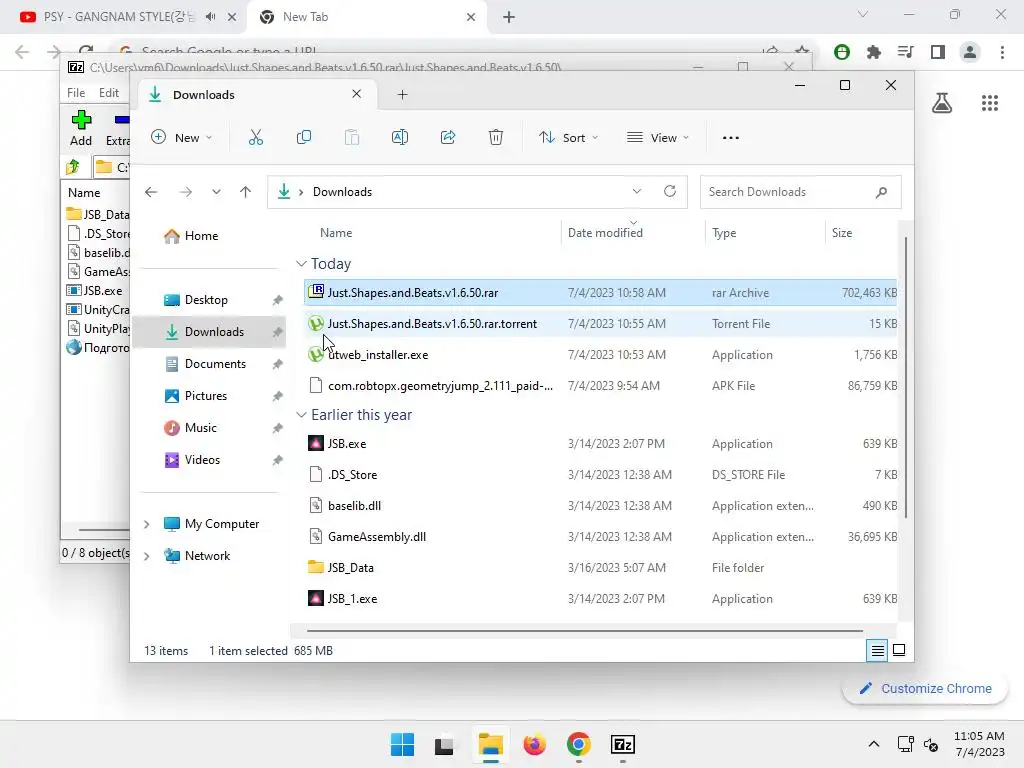The height and width of the screenshot is (768, 1024).
Task: Open Desktop in navigation pane
Action: pyautogui.click(x=206, y=300)
